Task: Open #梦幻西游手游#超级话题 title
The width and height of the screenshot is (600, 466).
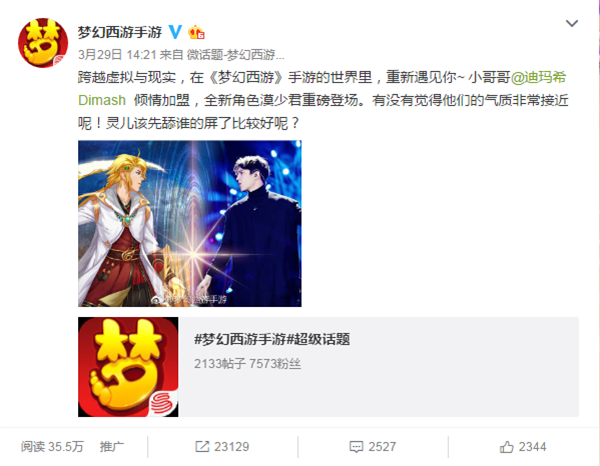Action: click(272, 339)
